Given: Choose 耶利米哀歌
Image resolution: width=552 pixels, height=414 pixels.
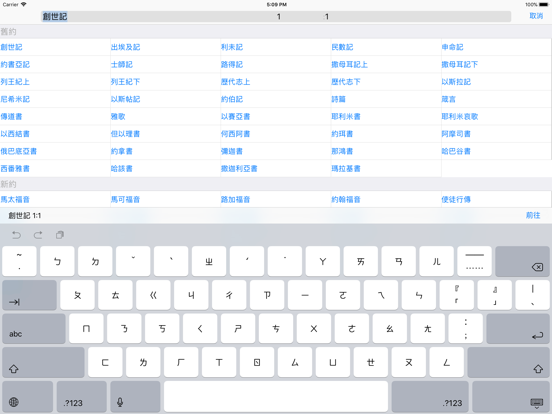Looking at the screenshot, I should tap(460, 117).
